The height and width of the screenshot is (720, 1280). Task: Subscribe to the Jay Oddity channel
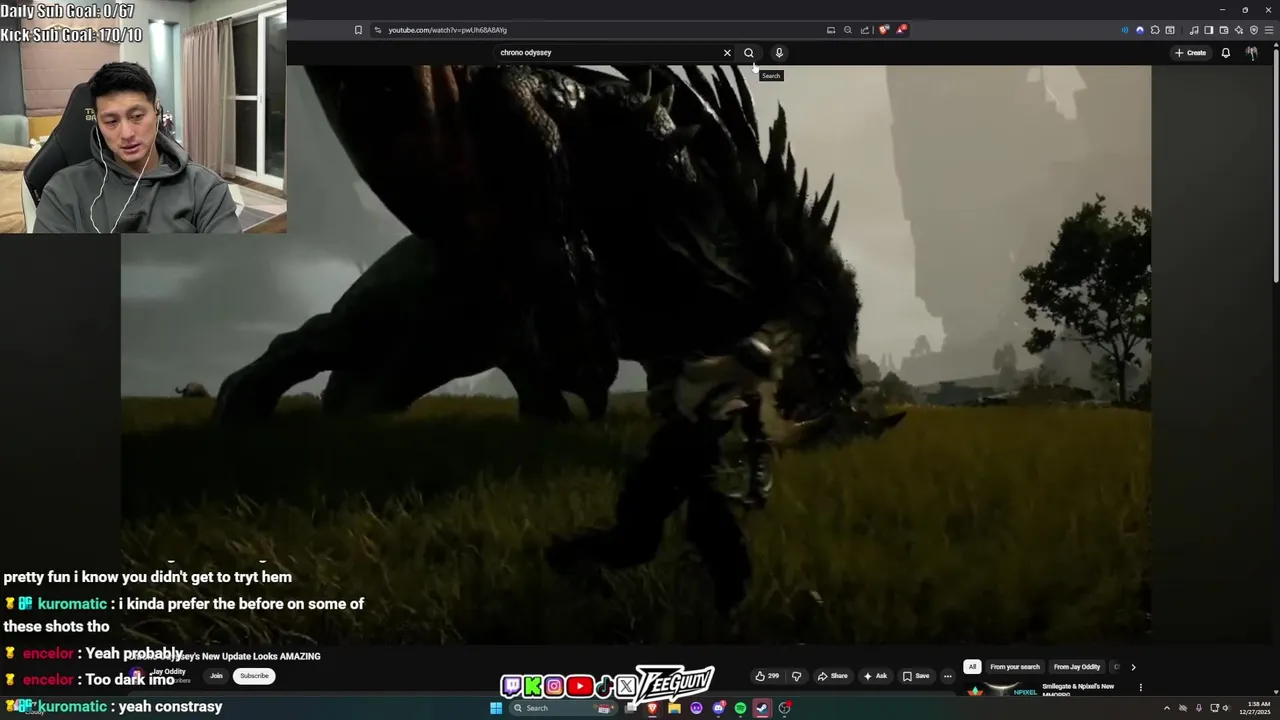[x=254, y=676]
